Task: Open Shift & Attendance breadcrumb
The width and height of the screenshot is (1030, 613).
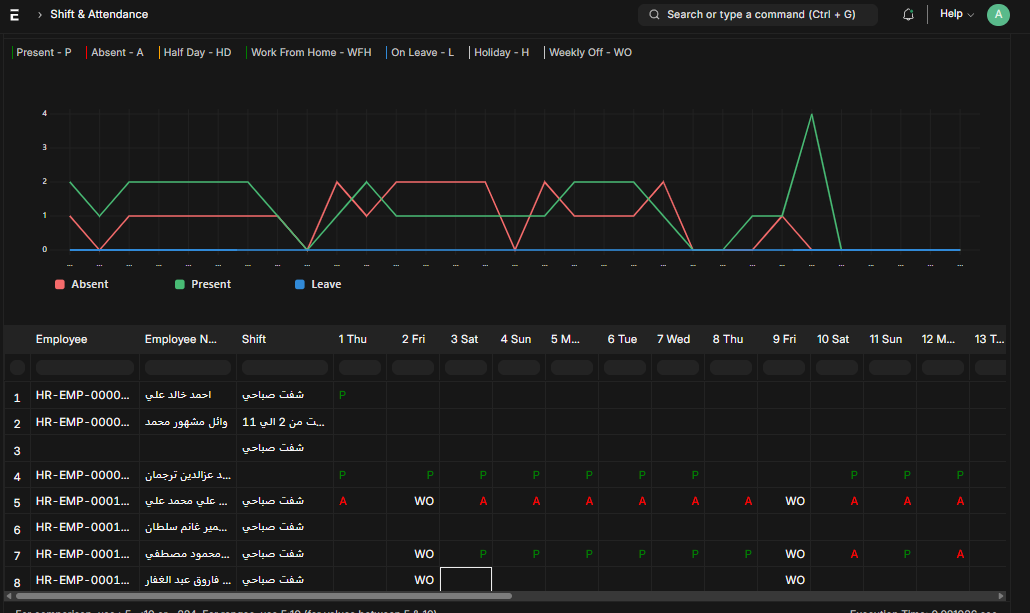Action: tap(99, 15)
